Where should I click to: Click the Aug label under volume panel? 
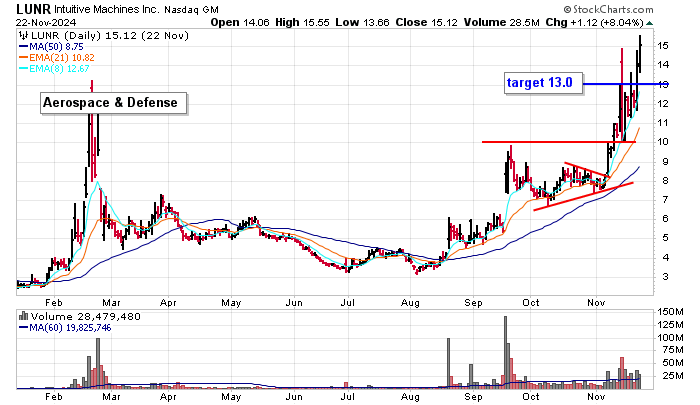[x=410, y=397]
